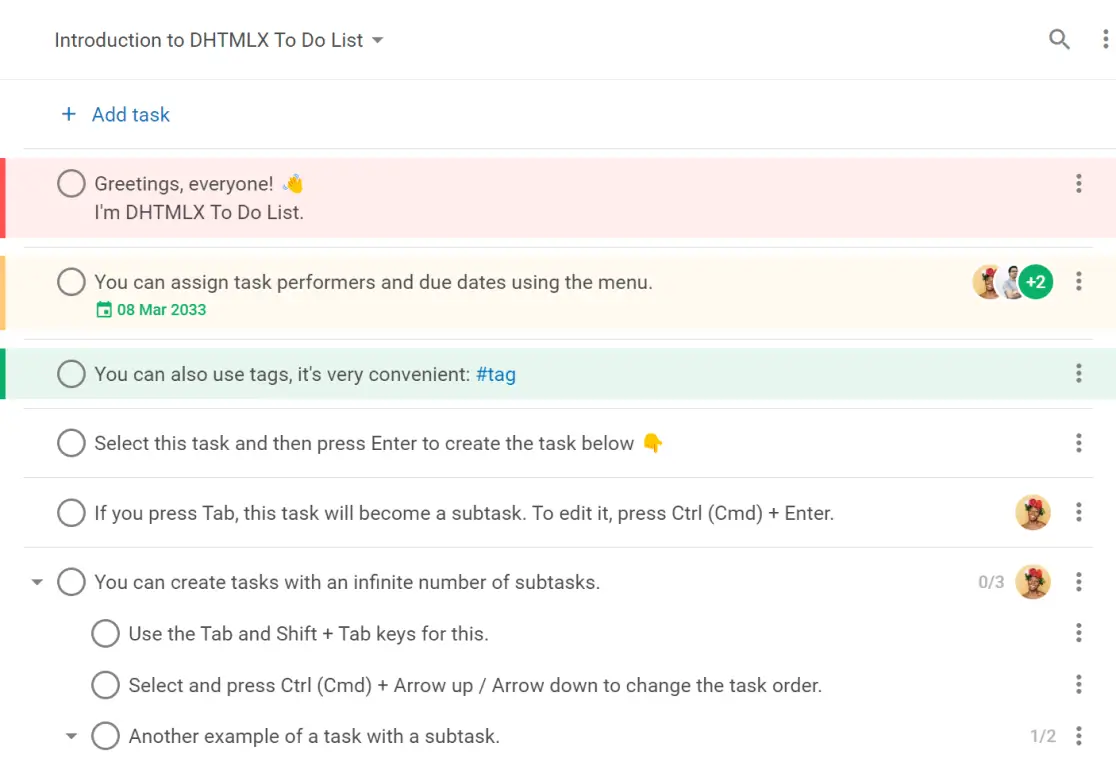Open the assign task performers row menu
Image resolution: width=1116 pixels, height=760 pixels.
point(1078,282)
